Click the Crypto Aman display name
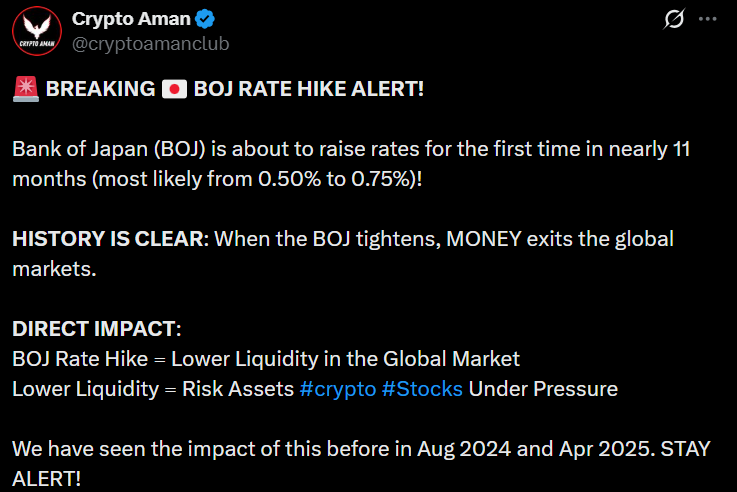The height and width of the screenshot is (492, 737). point(131,19)
